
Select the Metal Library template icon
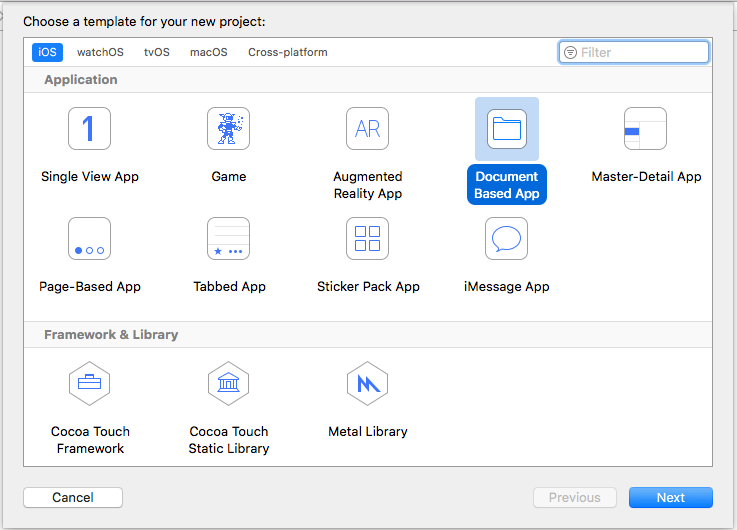point(367,383)
